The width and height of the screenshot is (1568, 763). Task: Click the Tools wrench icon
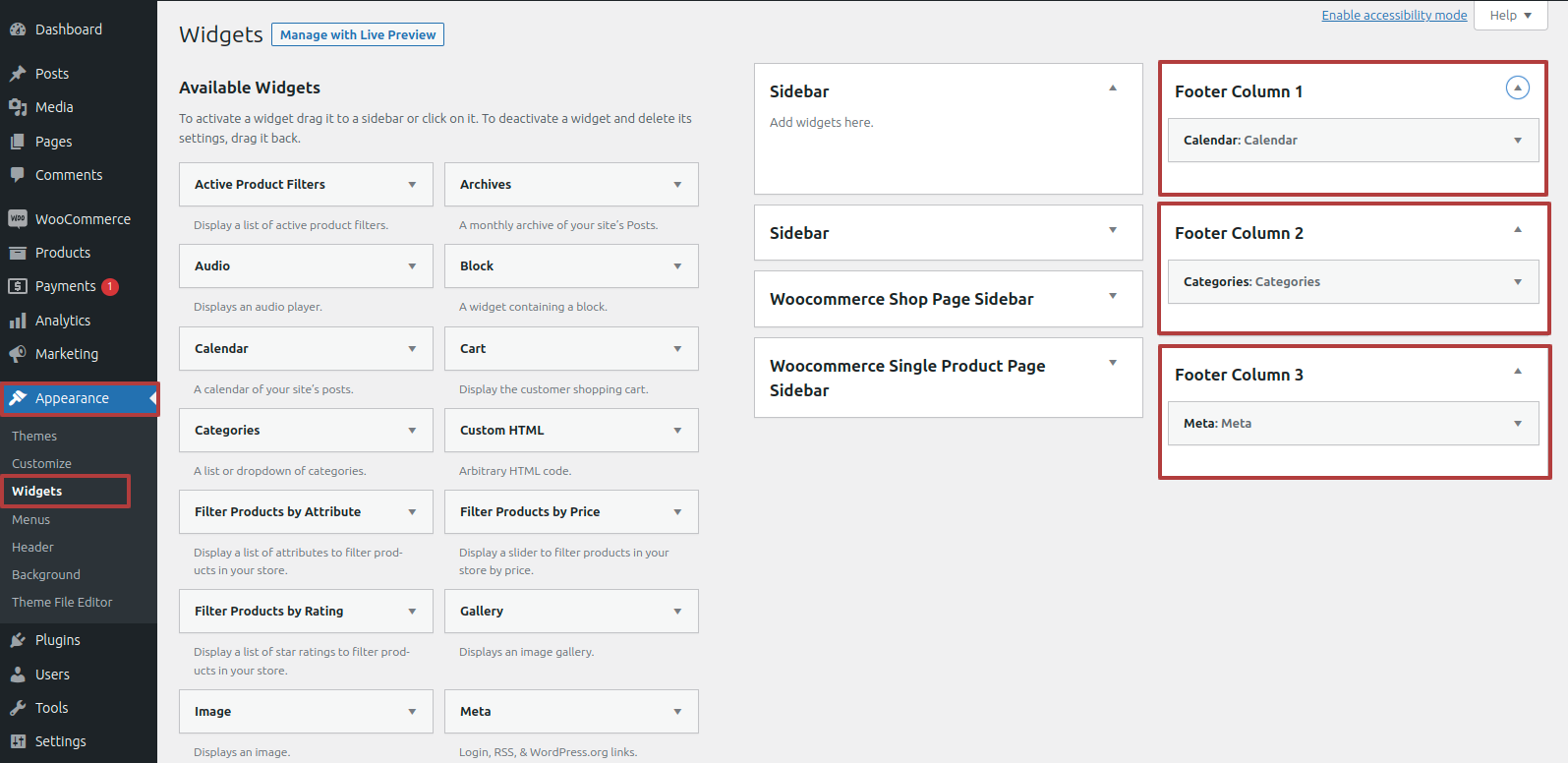18,708
